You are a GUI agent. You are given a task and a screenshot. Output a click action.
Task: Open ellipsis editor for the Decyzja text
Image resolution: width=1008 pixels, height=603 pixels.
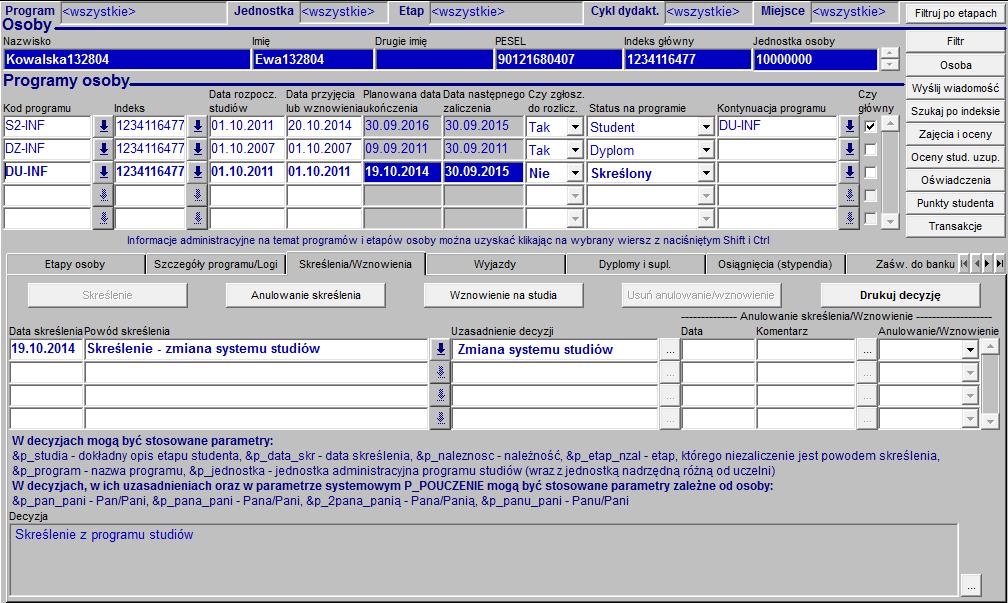coord(971,585)
